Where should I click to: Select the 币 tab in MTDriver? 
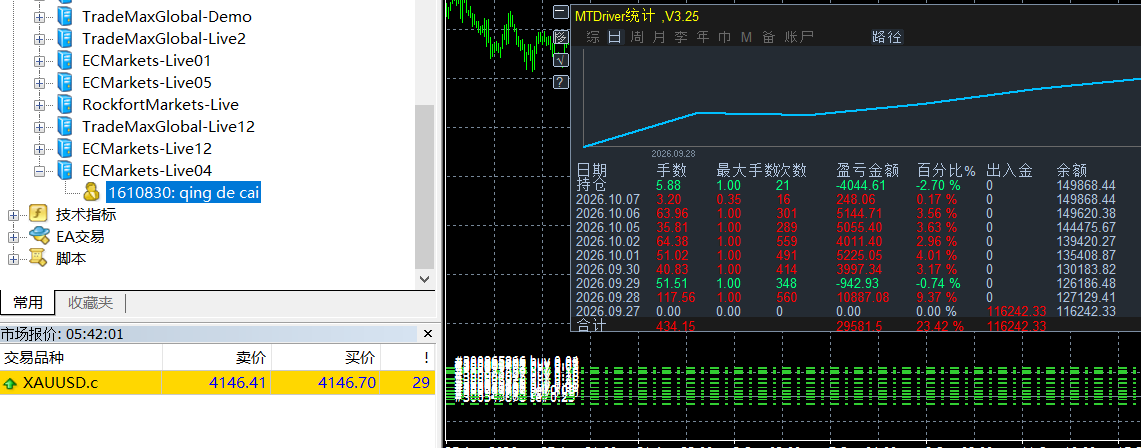724,36
